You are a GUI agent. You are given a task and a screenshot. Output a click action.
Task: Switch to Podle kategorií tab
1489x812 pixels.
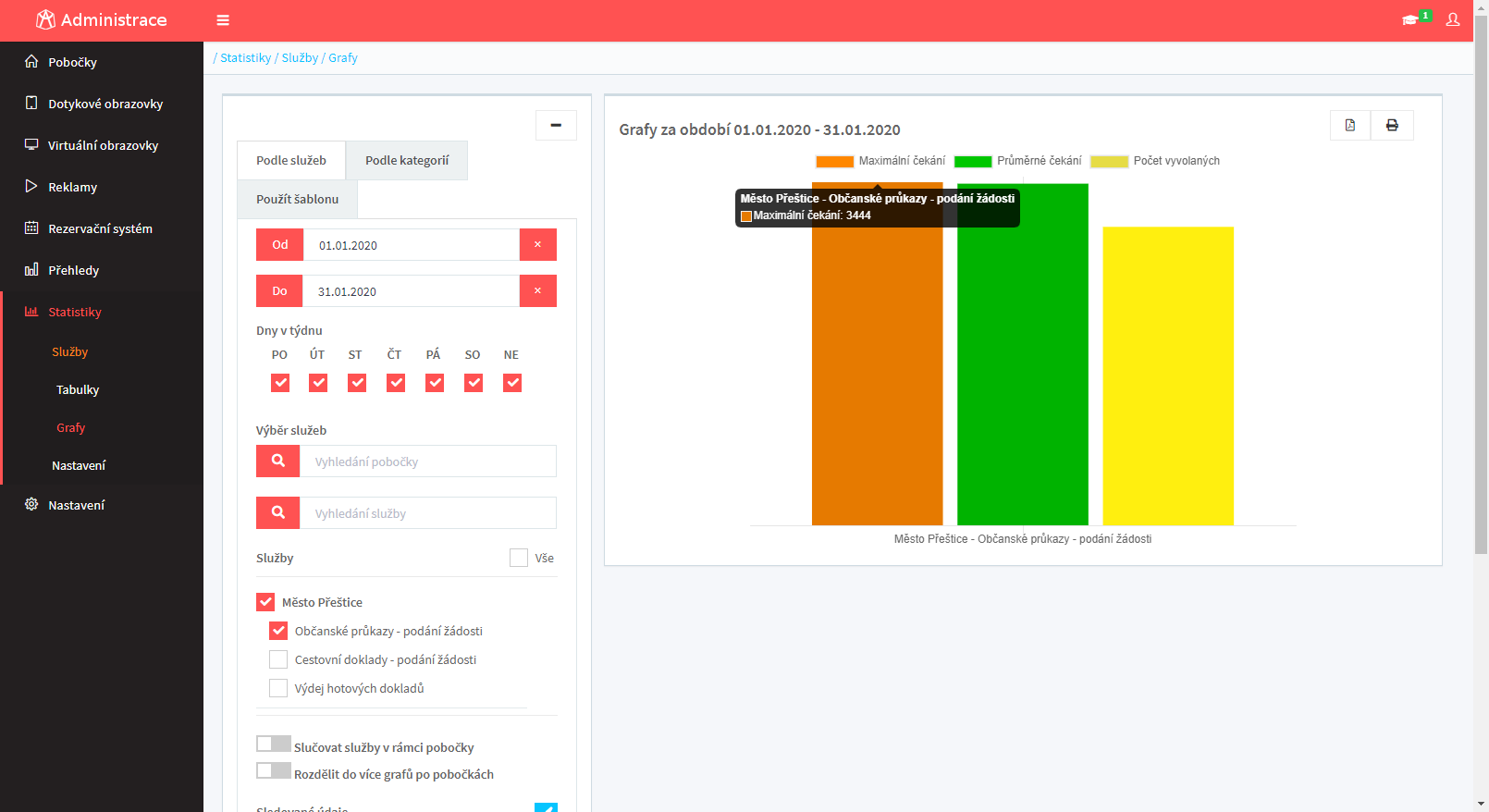coord(407,160)
